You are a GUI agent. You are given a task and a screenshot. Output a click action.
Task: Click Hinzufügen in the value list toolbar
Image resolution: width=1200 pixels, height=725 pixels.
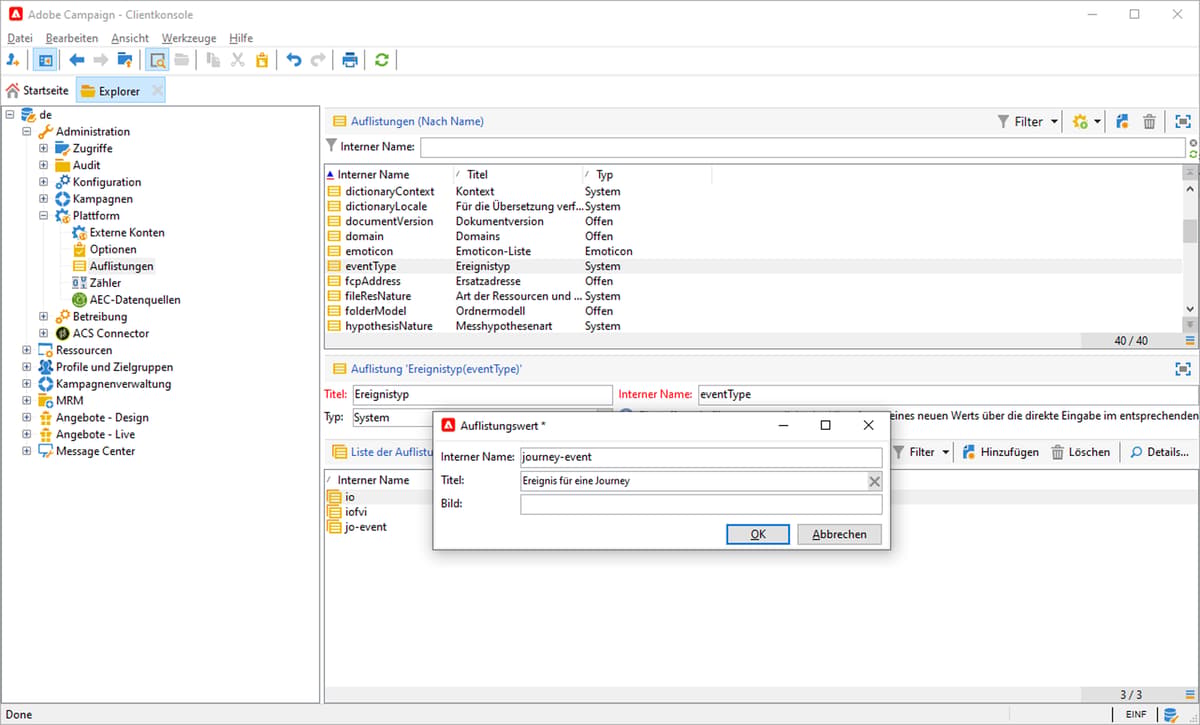[1000, 452]
